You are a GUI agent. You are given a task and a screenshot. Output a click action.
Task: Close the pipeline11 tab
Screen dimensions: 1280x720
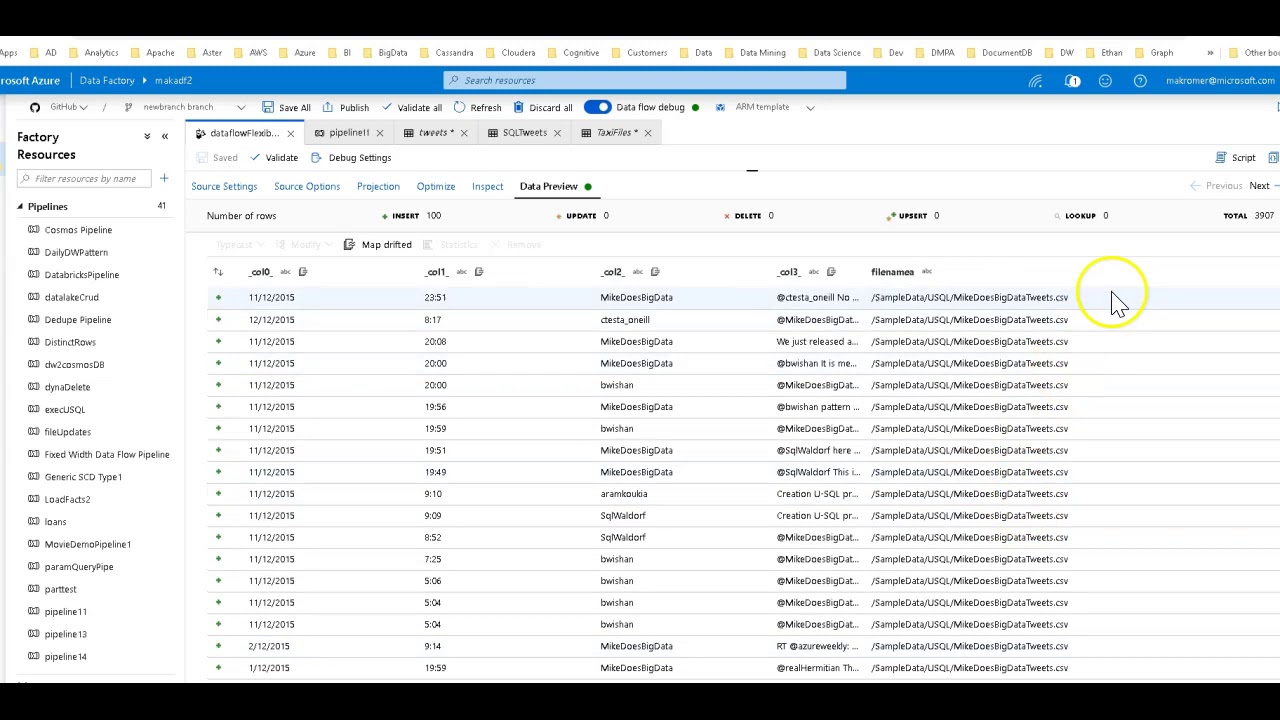379,133
